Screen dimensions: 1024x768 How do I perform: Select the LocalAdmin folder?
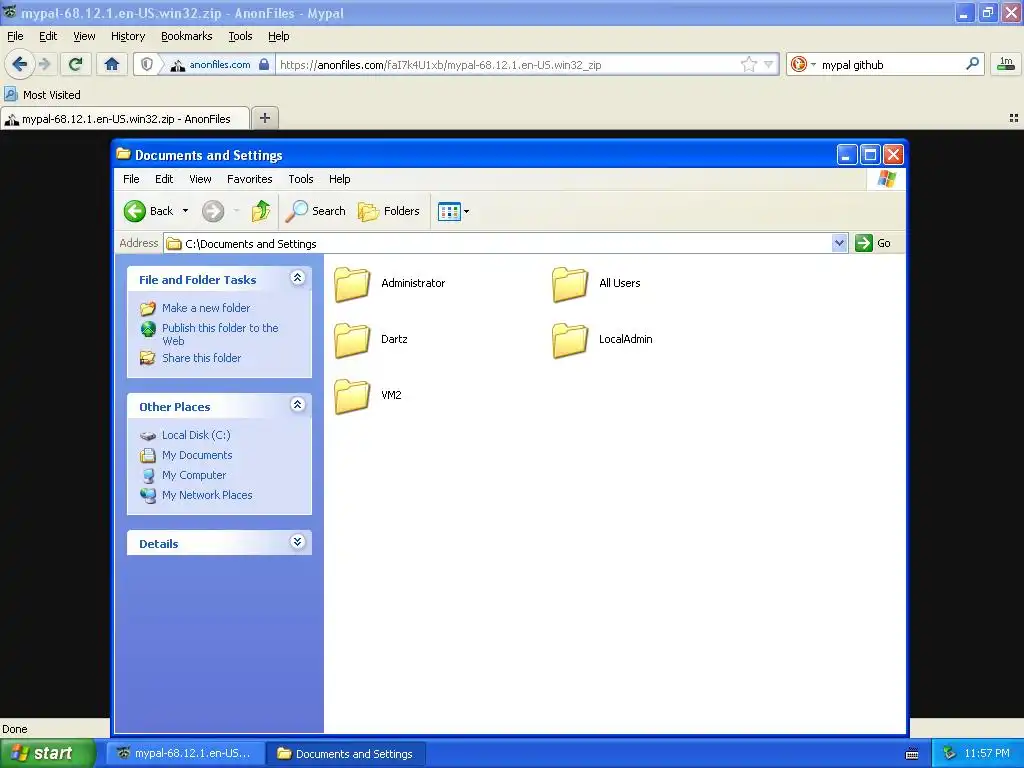coord(602,340)
